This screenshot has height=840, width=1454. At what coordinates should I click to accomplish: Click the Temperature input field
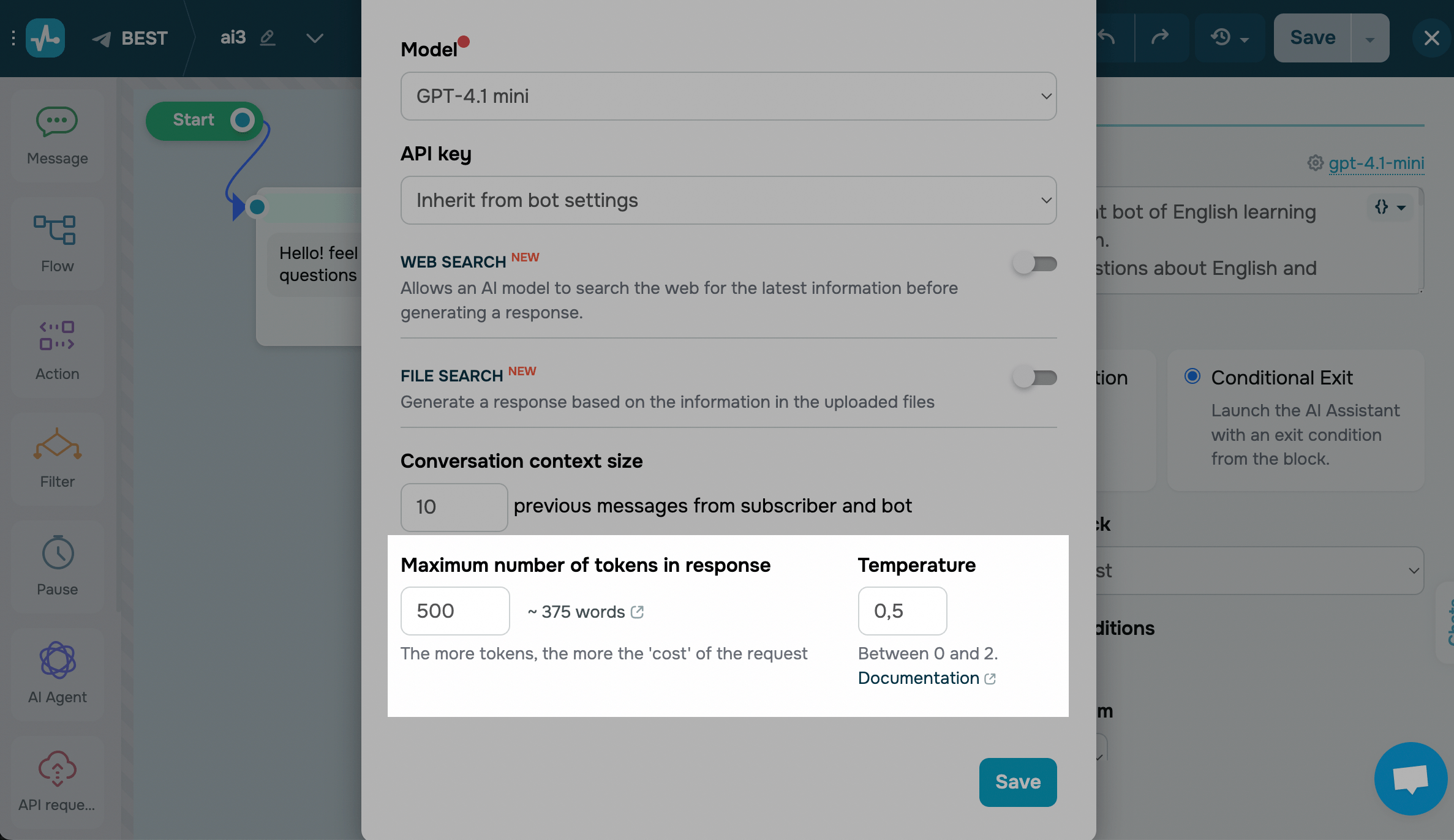pyautogui.click(x=902, y=611)
